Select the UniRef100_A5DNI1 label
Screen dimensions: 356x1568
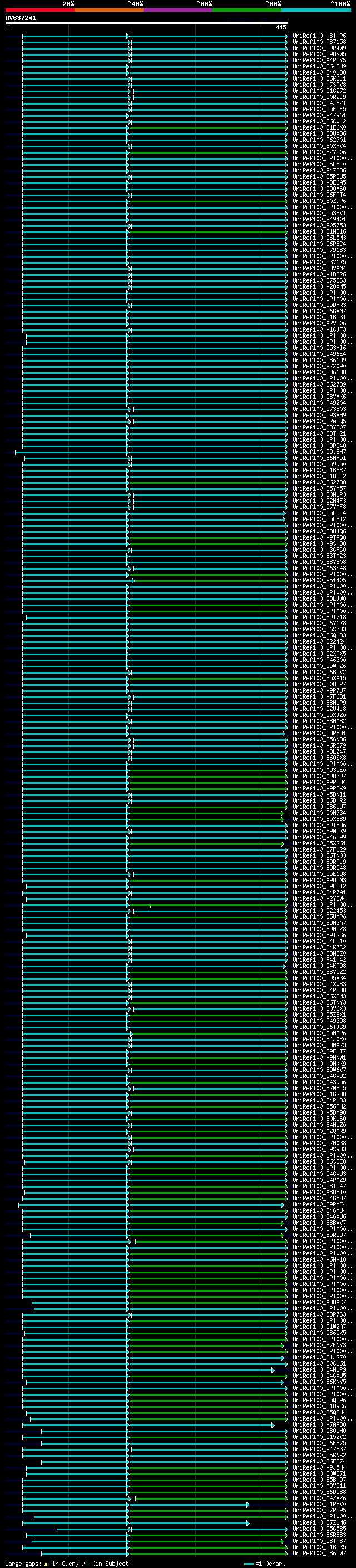(319, 794)
